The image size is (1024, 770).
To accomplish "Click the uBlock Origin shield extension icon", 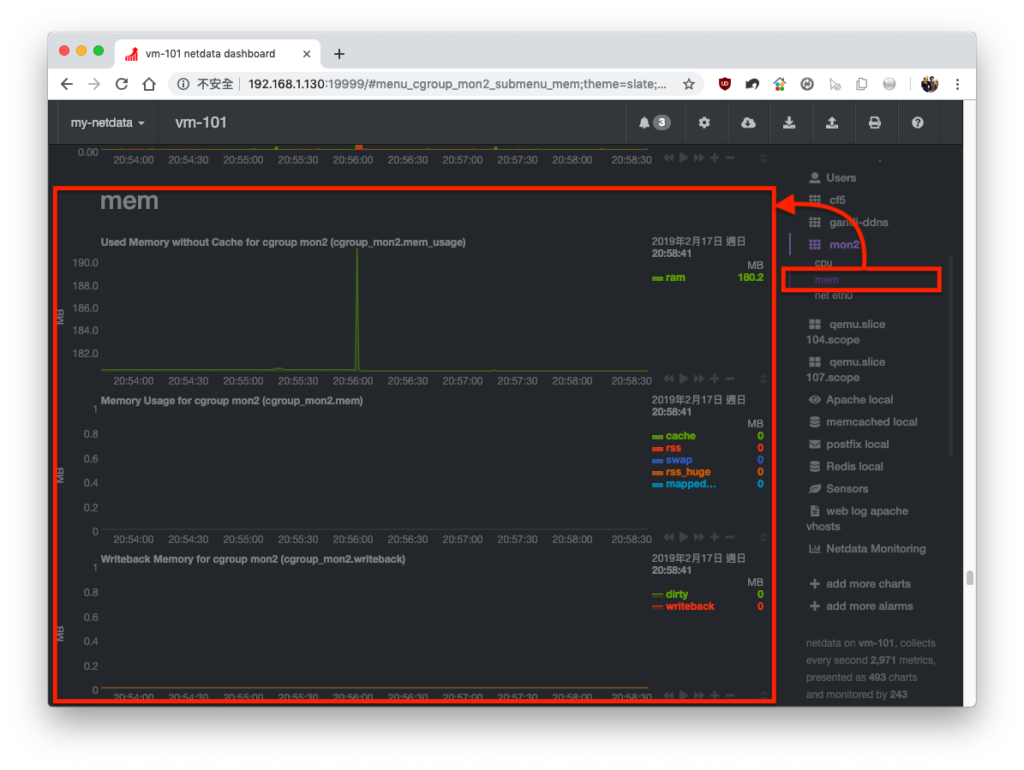I will (724, 84).
